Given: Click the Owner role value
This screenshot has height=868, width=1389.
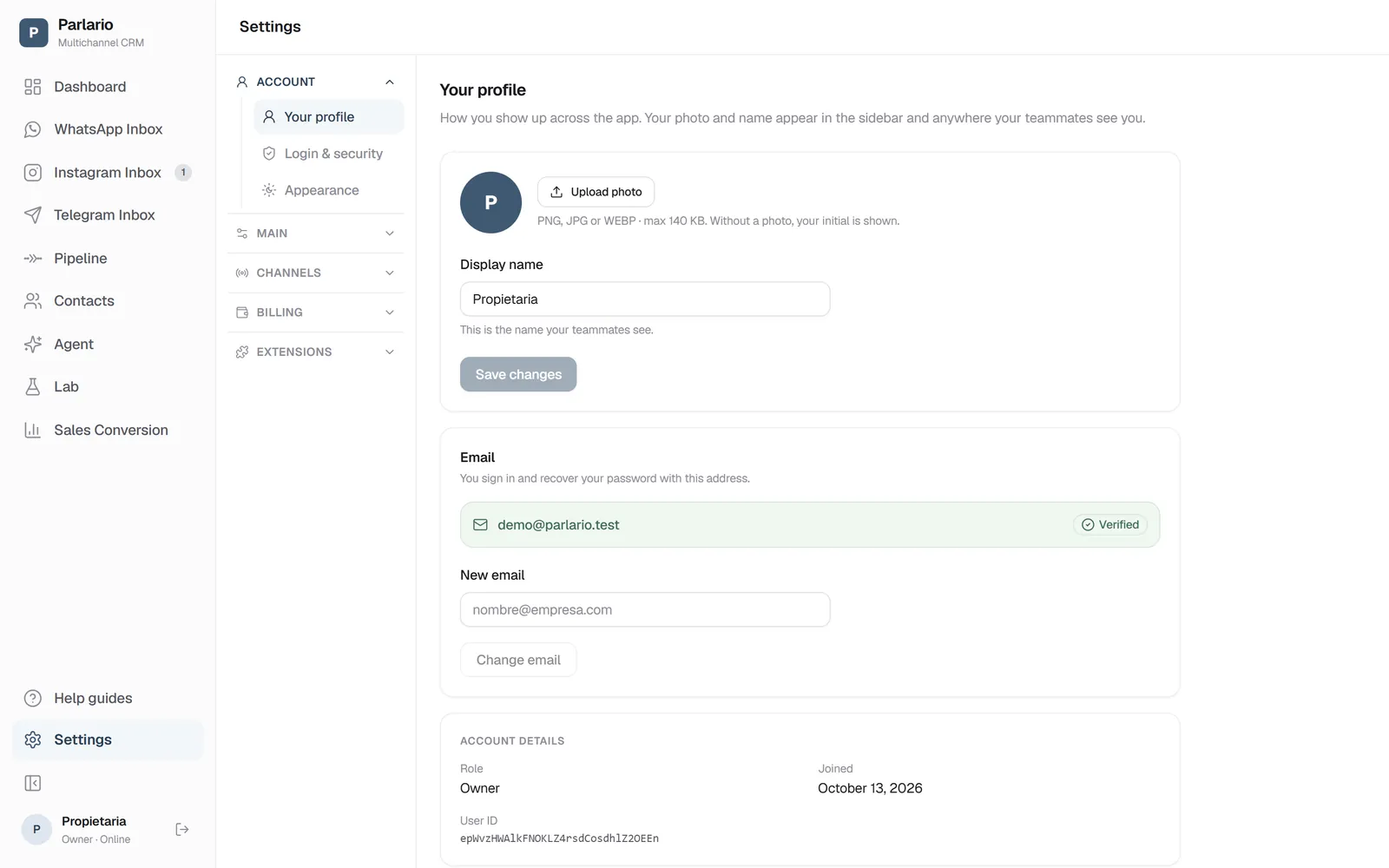Looking at the screenshot, I should (480, 788).
